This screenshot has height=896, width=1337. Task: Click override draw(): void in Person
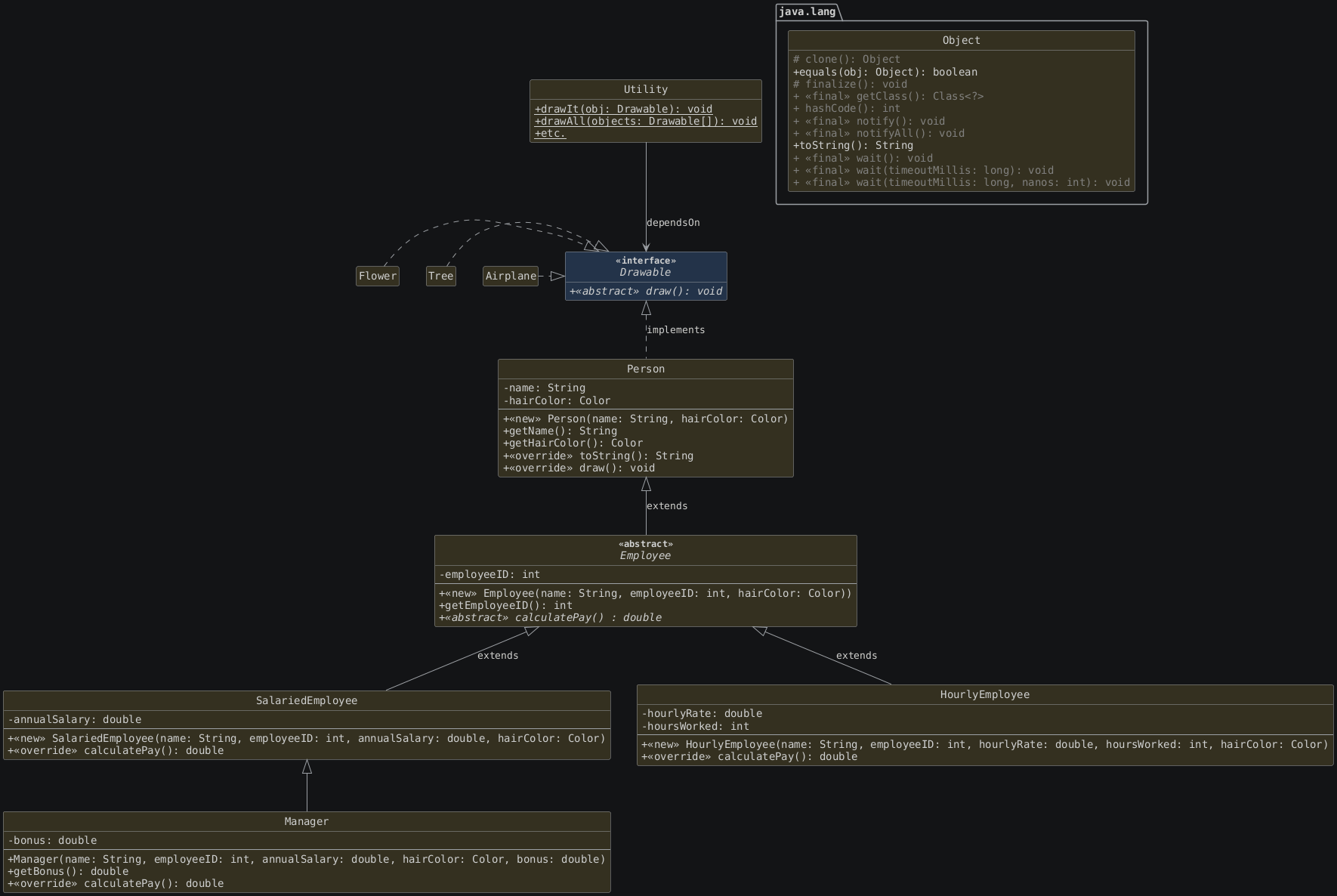[x=579, y=468]
